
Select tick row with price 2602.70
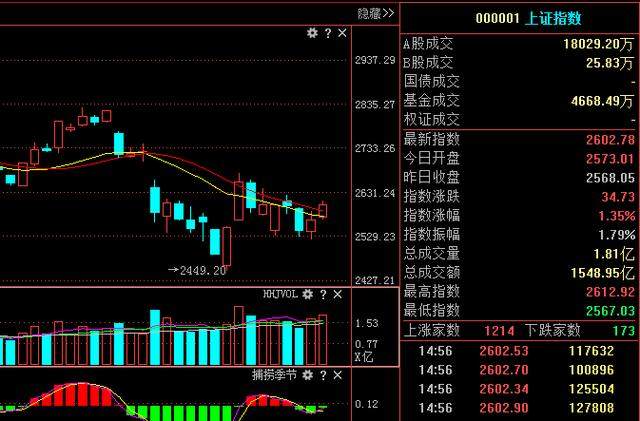coord(518,370)
